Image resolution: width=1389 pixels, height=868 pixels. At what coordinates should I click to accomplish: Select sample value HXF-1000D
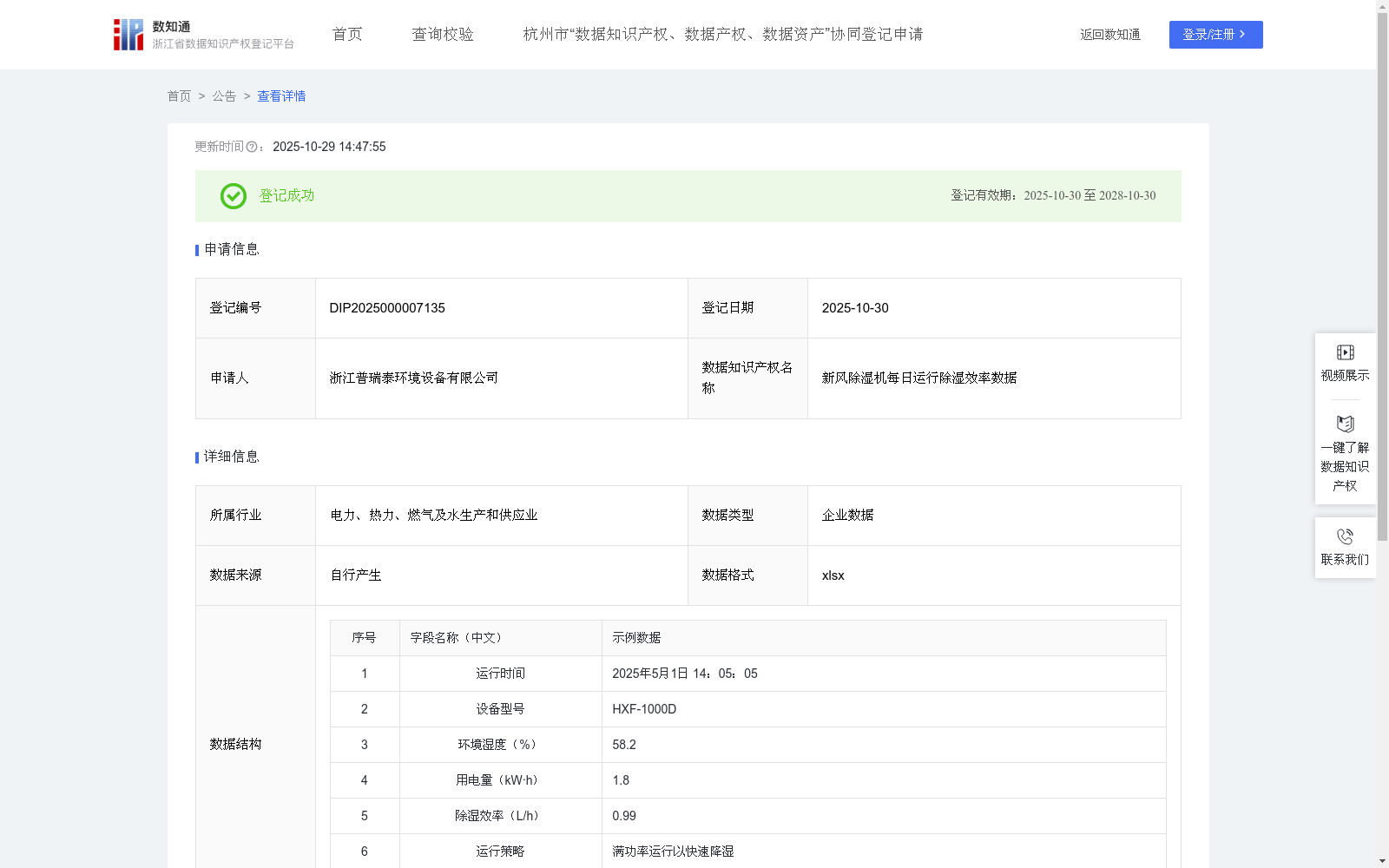coord(644,709)
